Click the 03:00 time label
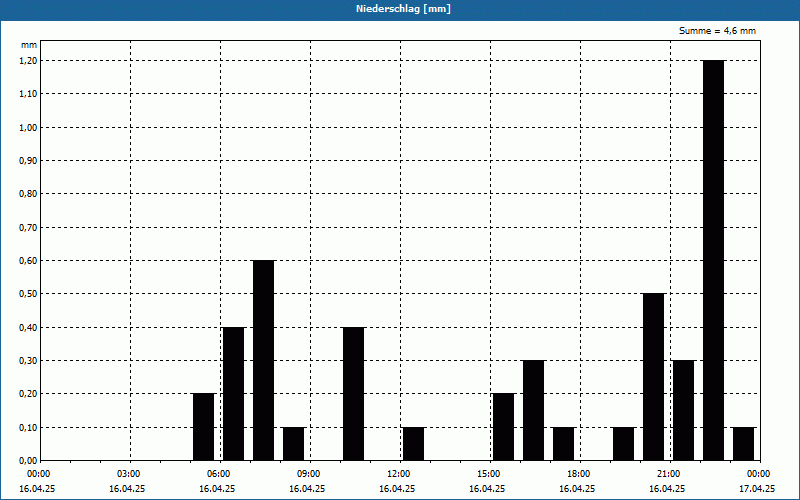Screen dimensions: 800x500 (x=129, y=474)
